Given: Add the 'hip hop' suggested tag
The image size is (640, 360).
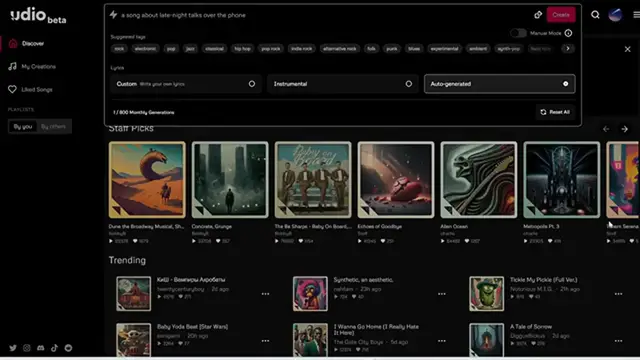Looking at the screenshot, I should tap(242, 49).
